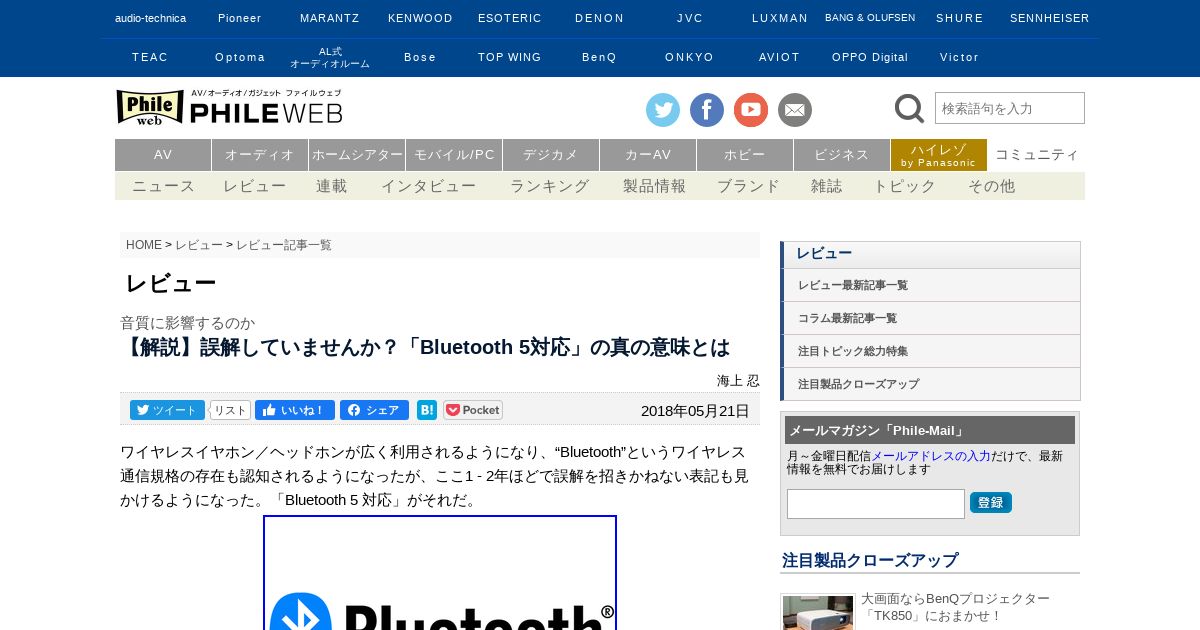
Task: Open the カーAV category tab
Action: point(648,155)
